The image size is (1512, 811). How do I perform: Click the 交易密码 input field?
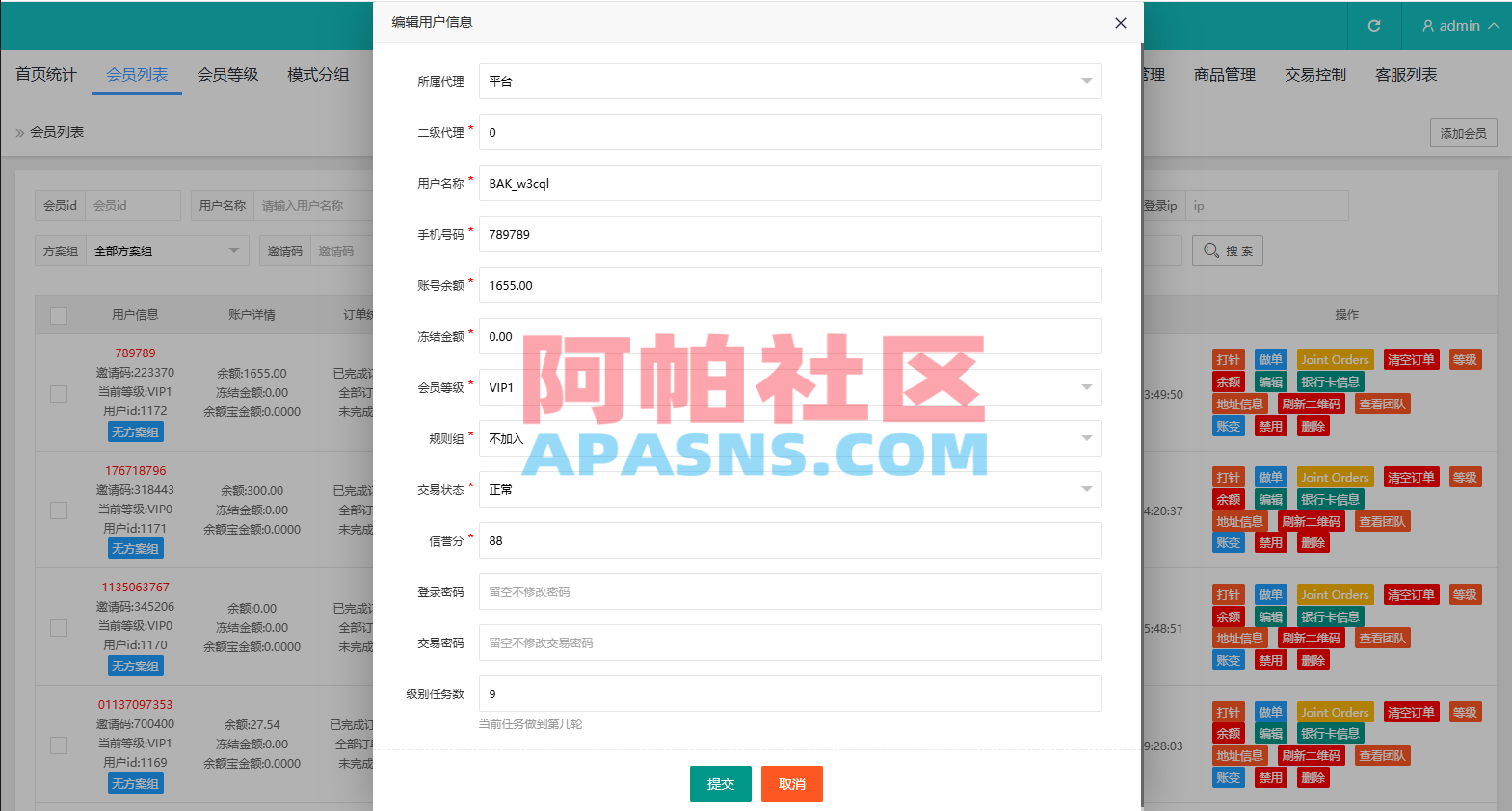coord(790,642)
